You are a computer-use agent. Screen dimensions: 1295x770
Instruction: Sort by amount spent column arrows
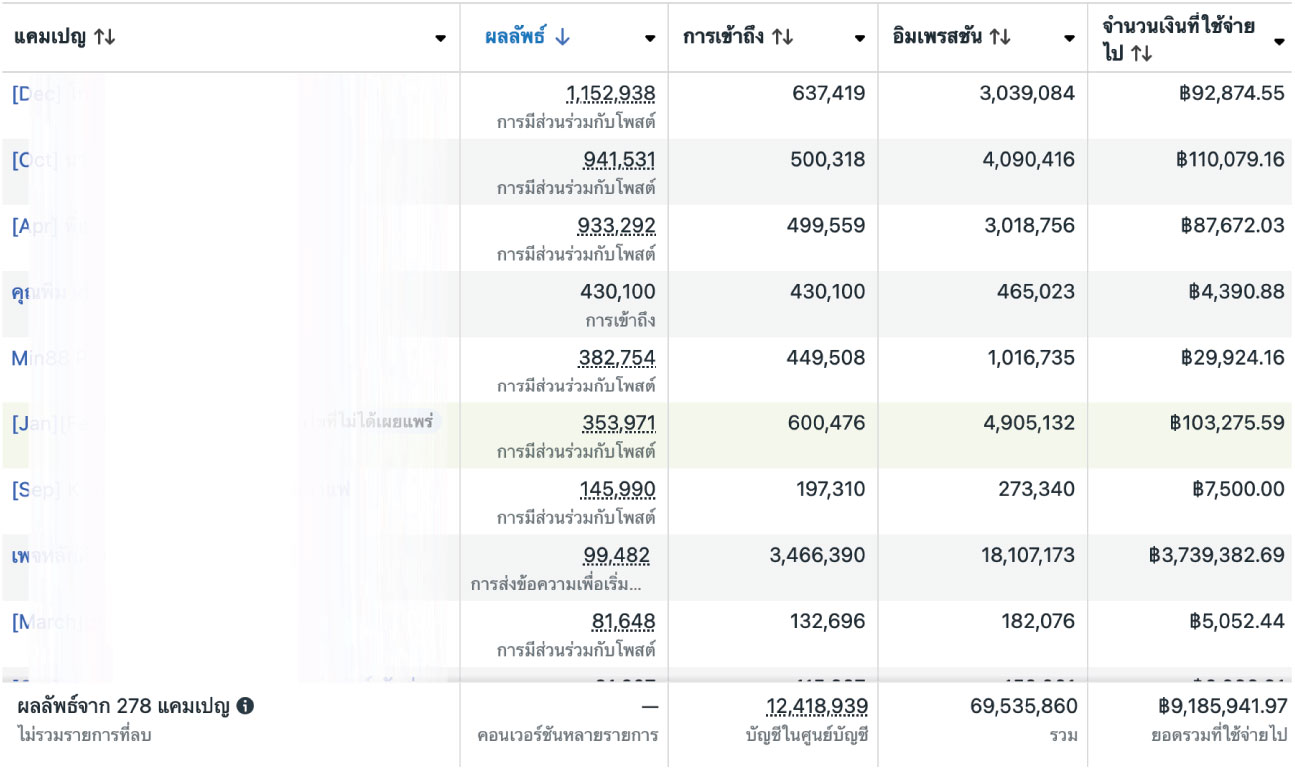coord(1143,54)
